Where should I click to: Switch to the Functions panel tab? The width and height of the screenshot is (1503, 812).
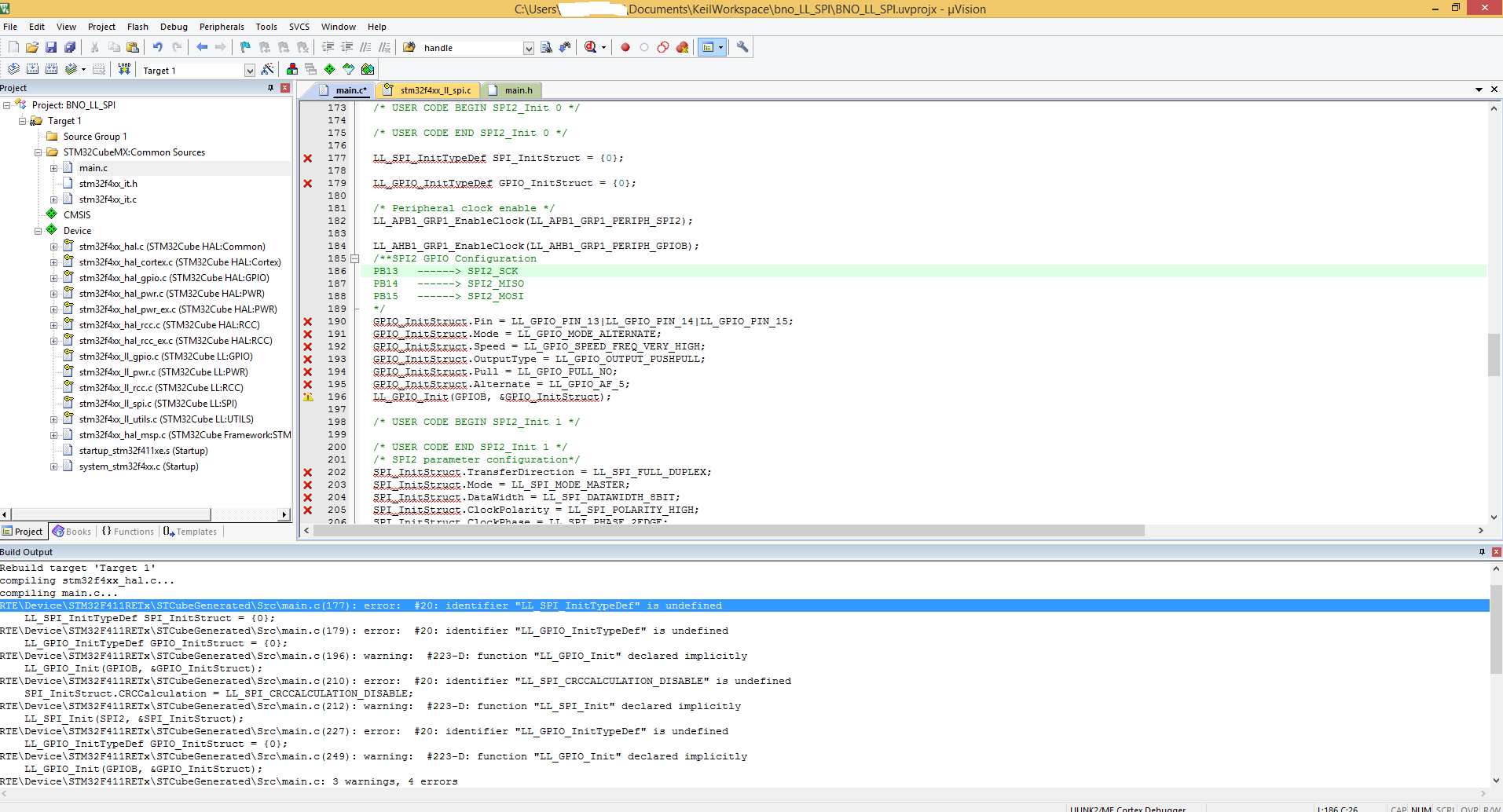pyautogui.click(x=128, y=532)
